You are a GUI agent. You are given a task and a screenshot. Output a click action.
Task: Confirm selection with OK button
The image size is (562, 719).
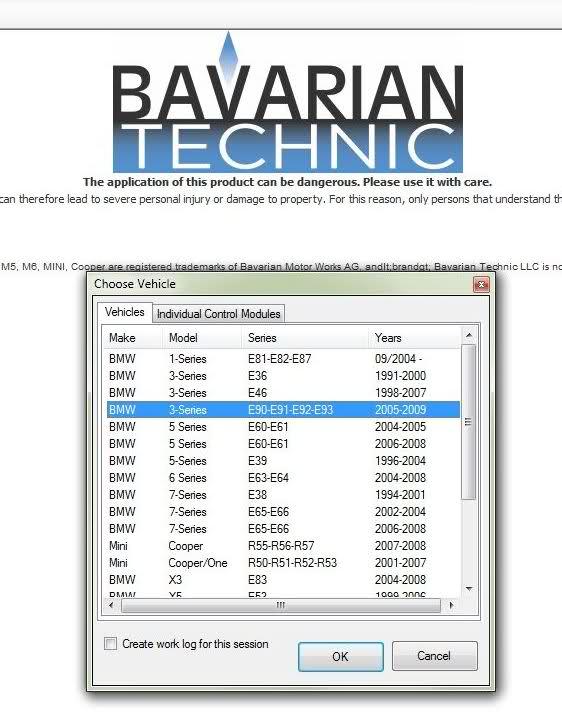pyautogui.click(x=341, y=657)
